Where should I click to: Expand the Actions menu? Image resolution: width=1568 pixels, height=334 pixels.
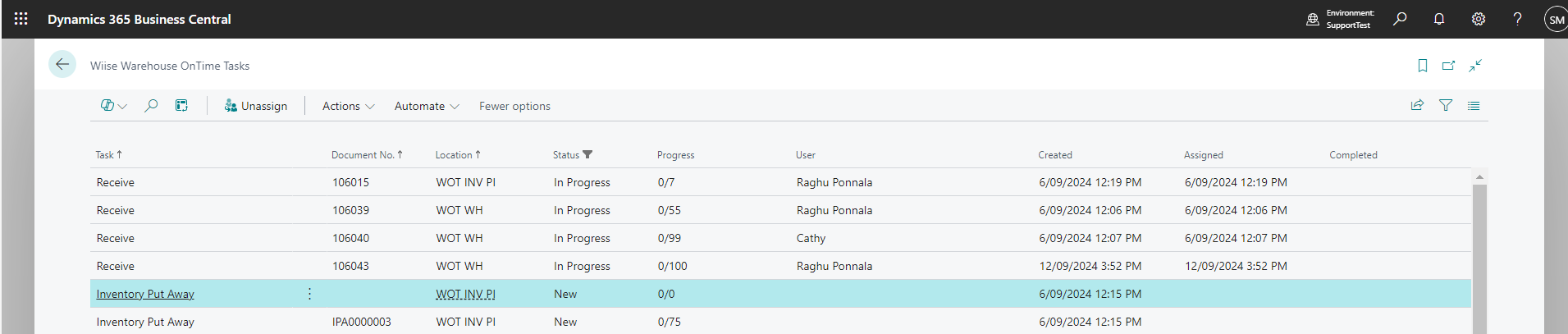(348, 106)
